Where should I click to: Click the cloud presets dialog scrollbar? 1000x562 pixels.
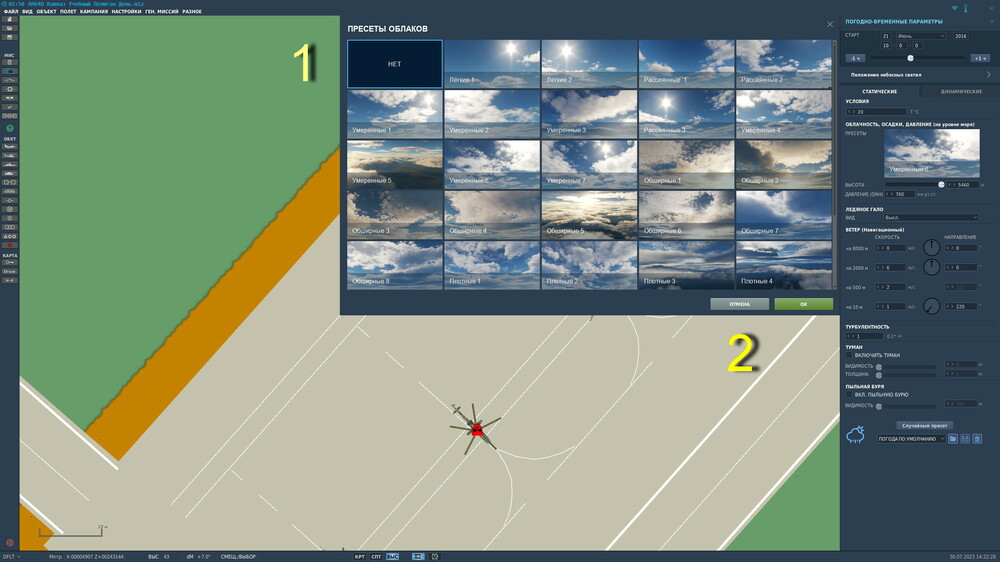(x=834, y=128)
